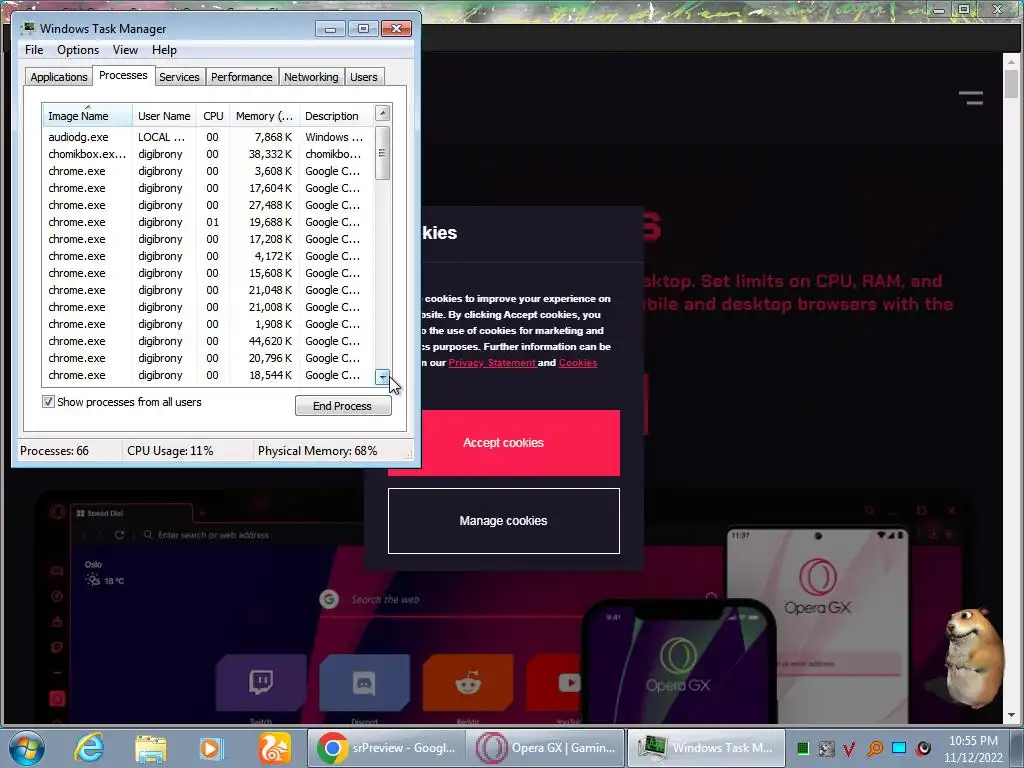Screen dimensions: 1024x768
Task: Launch UC Browser from the taskbar
Action: 274,748
